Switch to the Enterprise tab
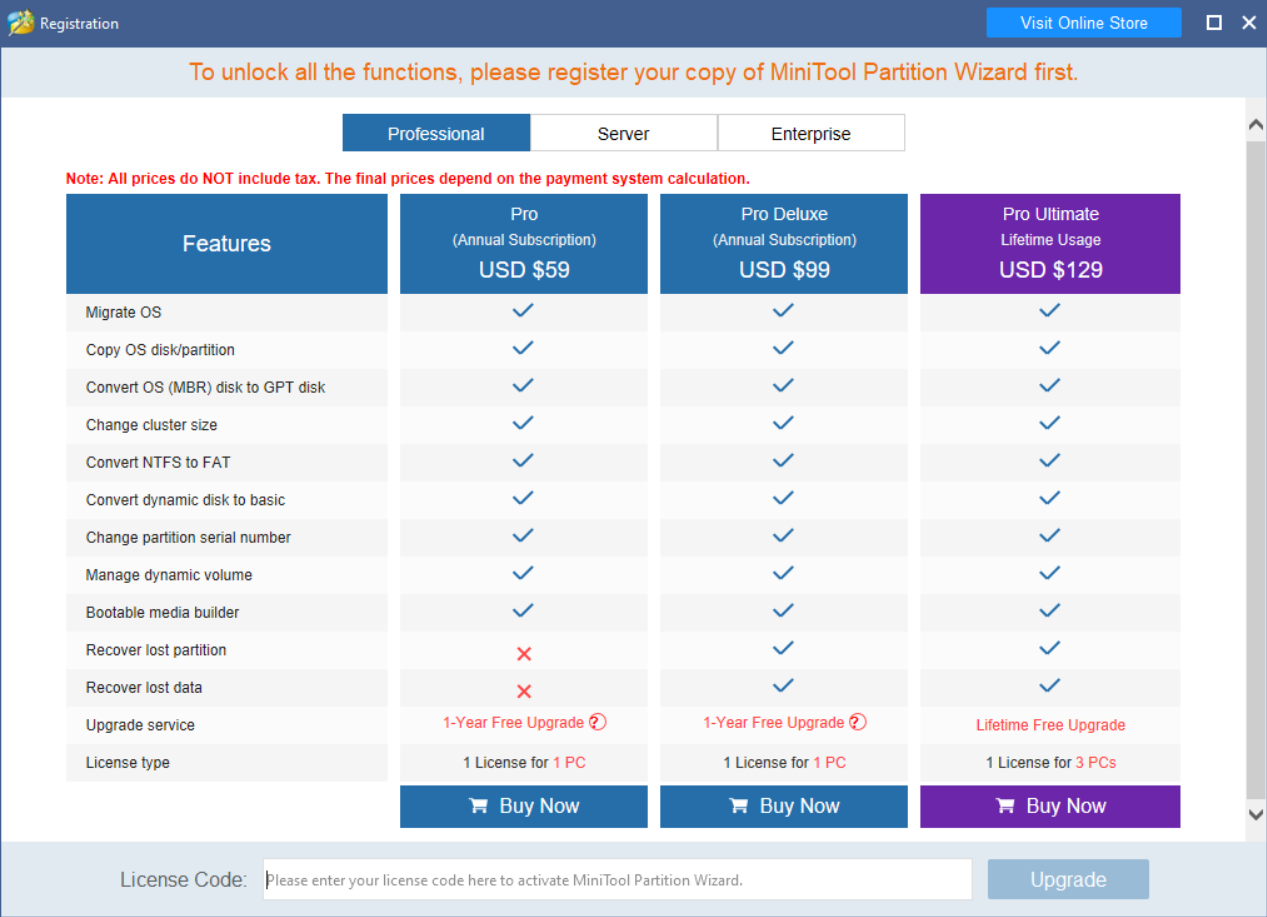The image size is (1267, 917). pos(811,133)
